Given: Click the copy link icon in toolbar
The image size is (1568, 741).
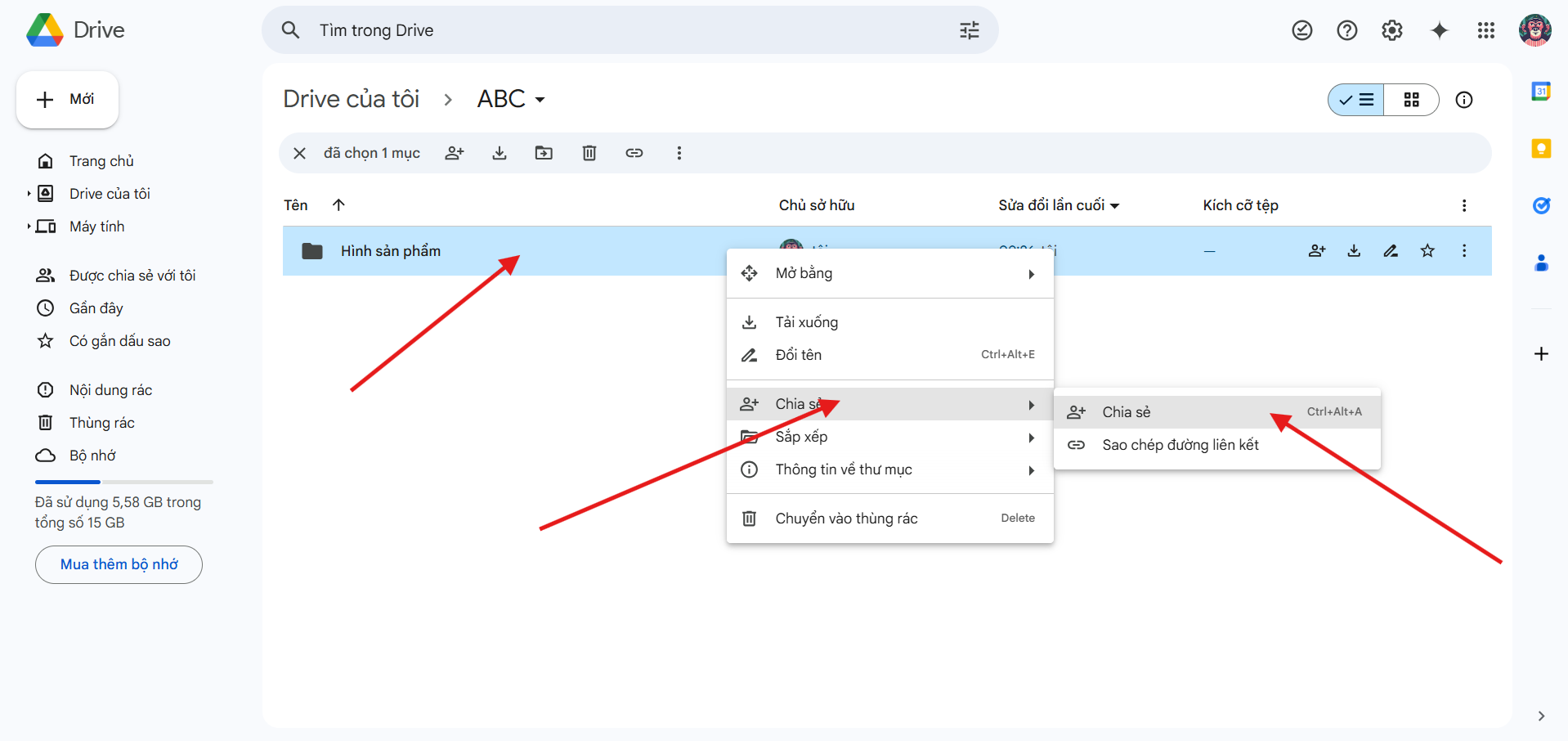Looking at the screenshot, I should (x=634, y=153).
